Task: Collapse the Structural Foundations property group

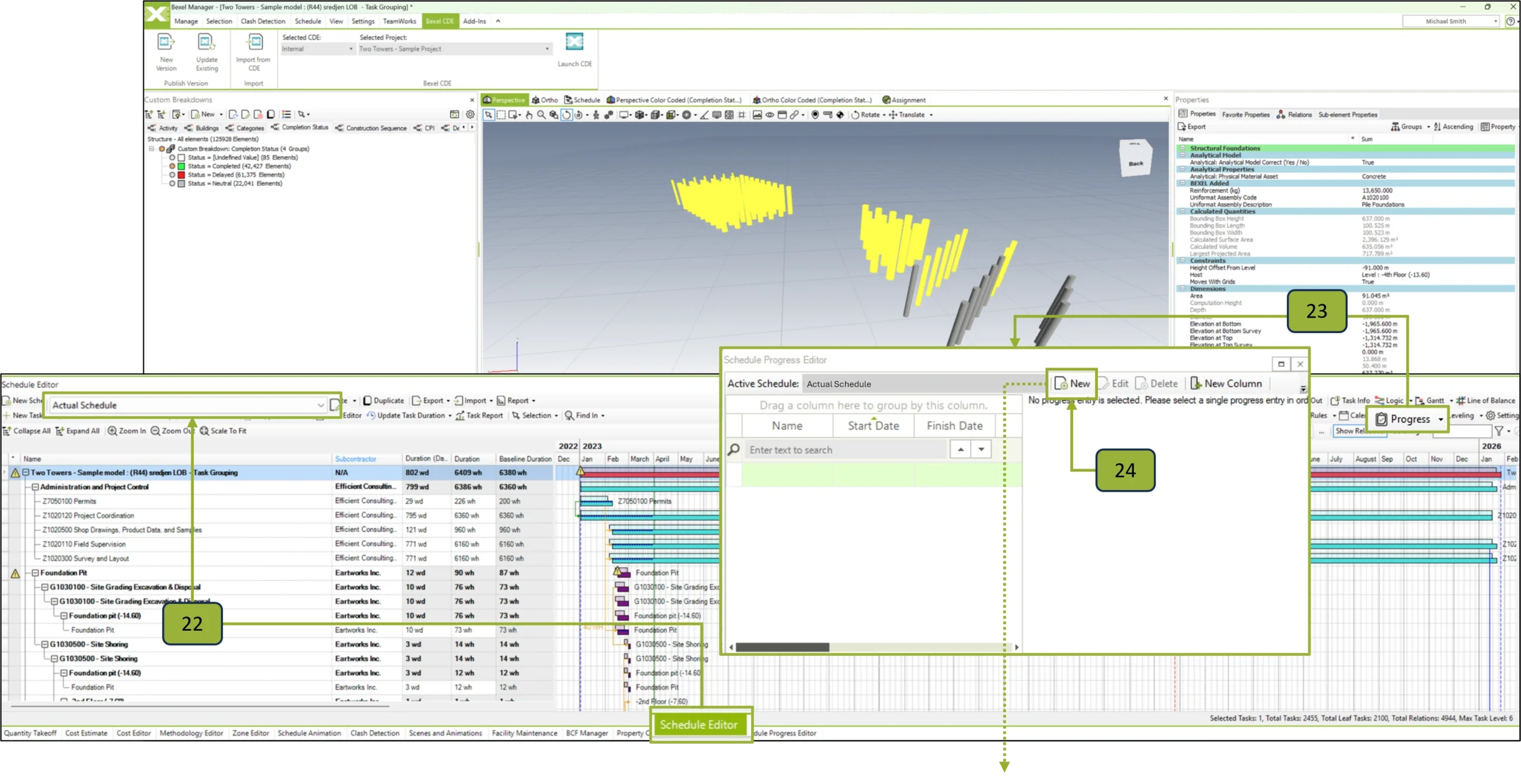Action: (1182, 148)
